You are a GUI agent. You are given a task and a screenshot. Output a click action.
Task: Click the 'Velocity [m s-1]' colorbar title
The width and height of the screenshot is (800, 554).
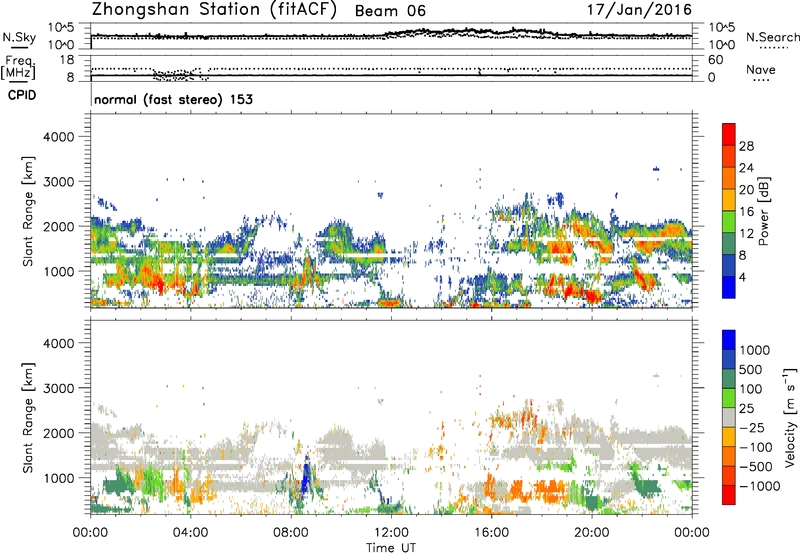(x=790, y=417)
